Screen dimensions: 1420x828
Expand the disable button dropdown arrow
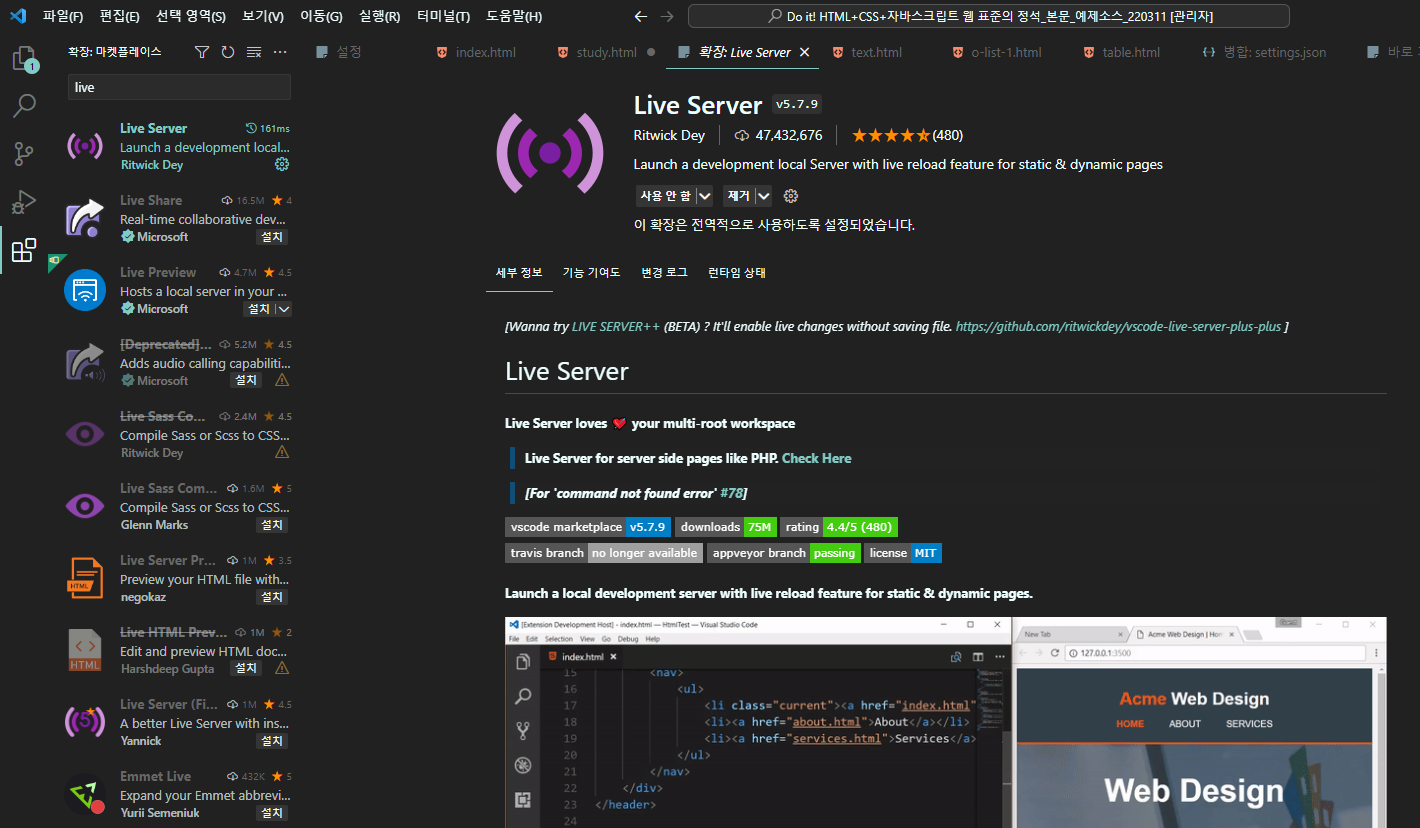[x=705, y=196]
